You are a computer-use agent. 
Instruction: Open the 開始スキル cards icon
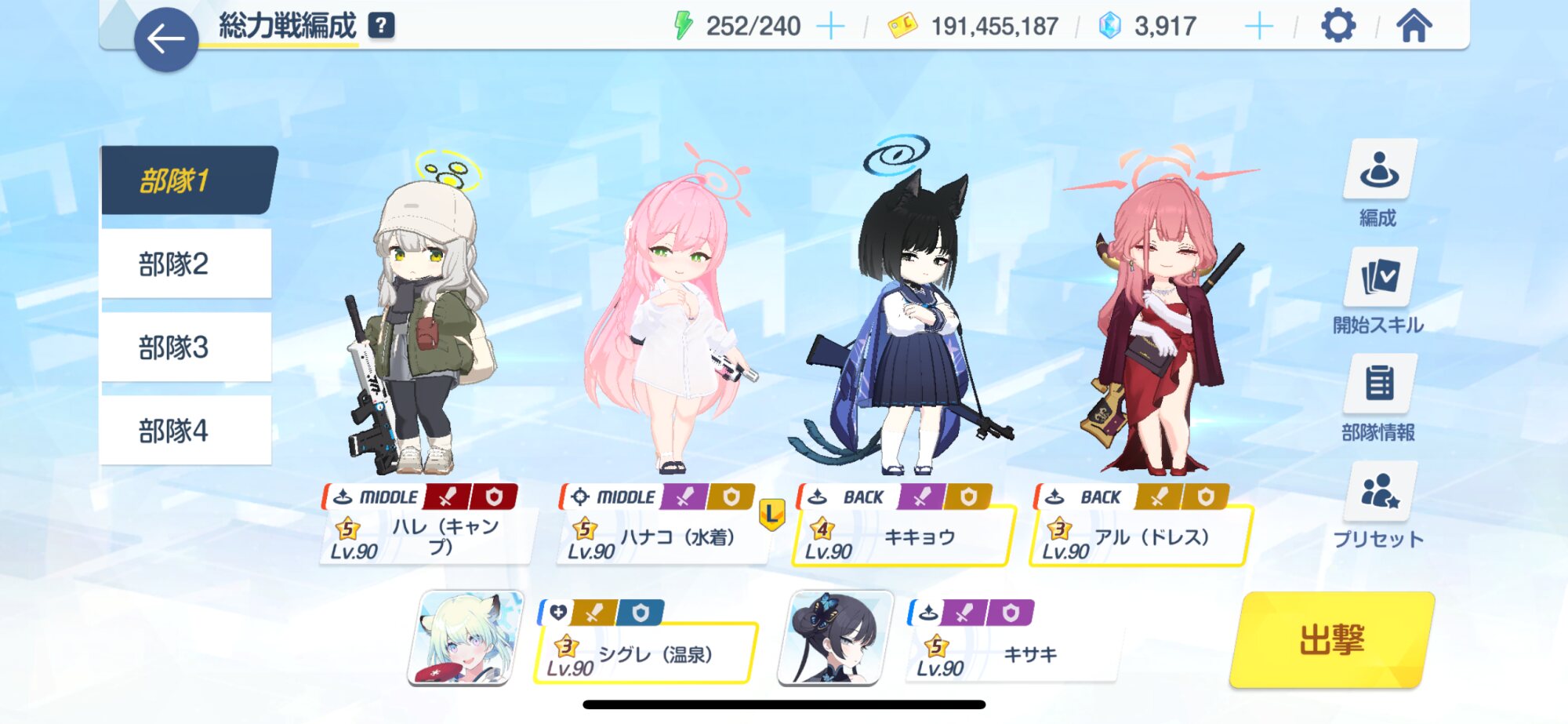coord(1379,276)
